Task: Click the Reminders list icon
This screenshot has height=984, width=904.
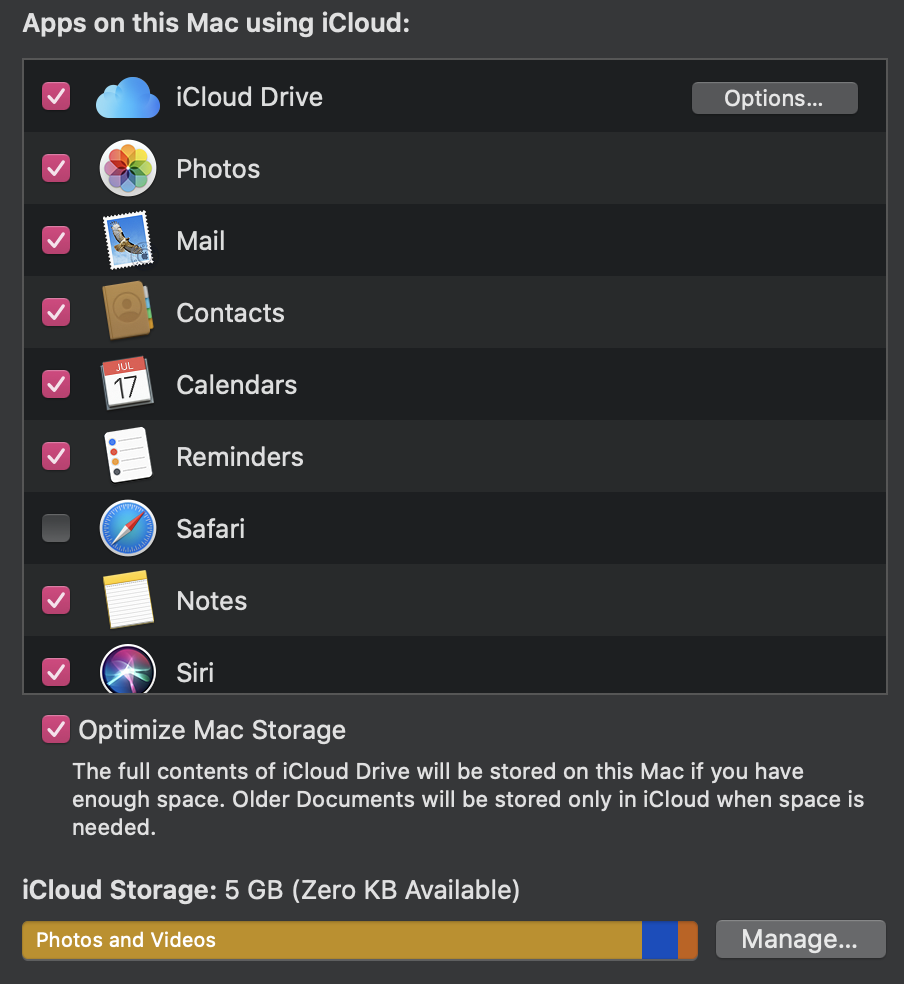Action: pyautogui.click(x=128, y=457)
